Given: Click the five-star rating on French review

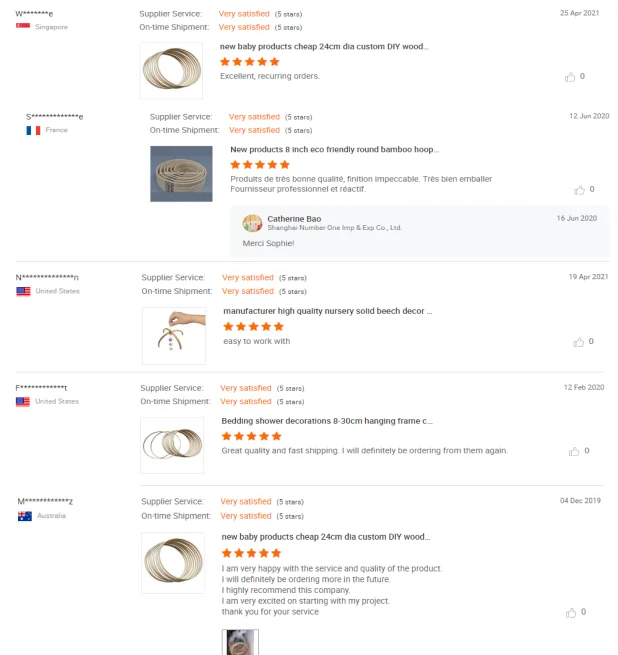Looking at the screenshot, I should [260, 164].
